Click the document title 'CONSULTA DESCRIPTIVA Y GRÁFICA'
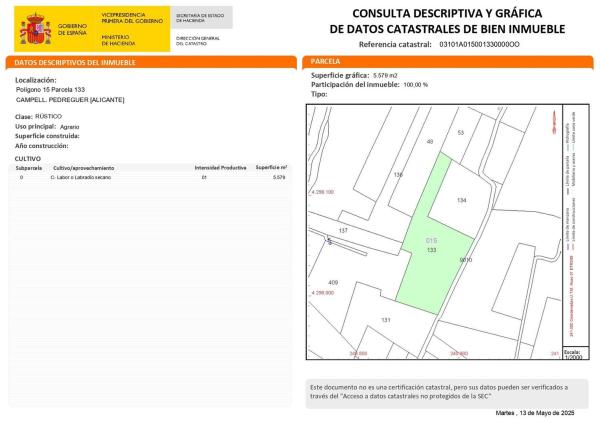This screenshot has height=423, width=600. pyautogui.click(x=447, y=13)
